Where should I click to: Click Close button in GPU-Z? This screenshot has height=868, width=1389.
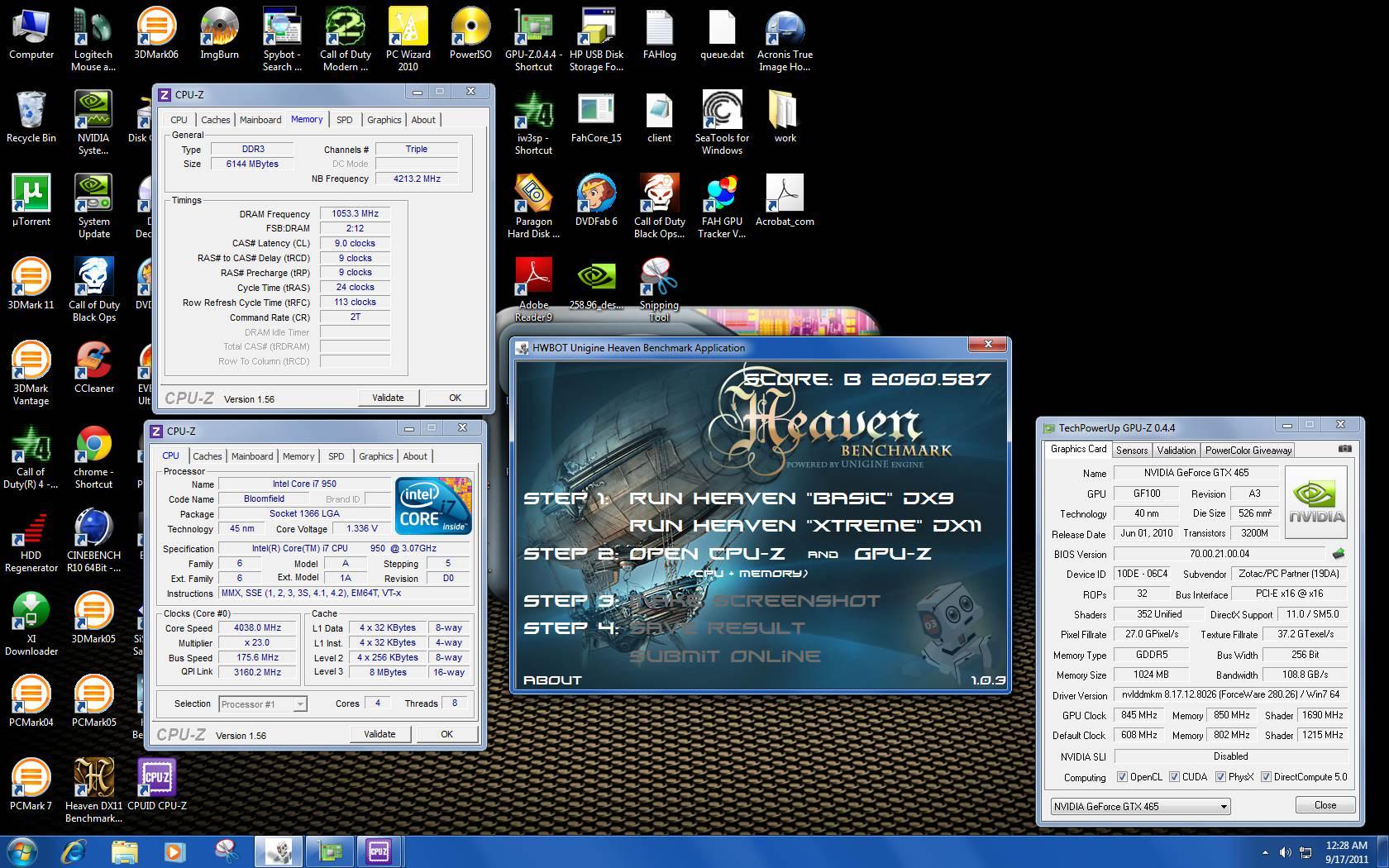(x=1325, y=805)
